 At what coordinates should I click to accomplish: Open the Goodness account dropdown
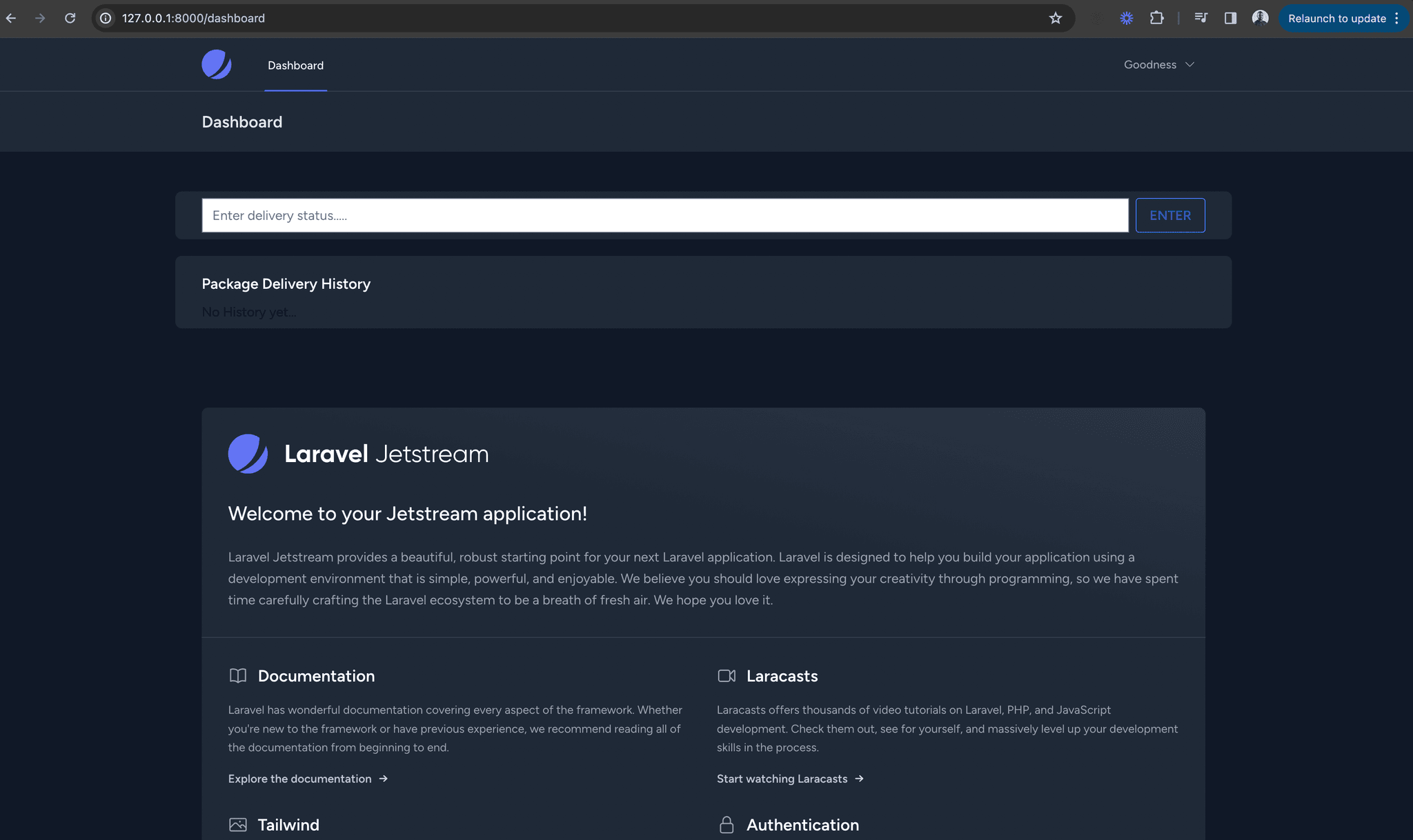(1159, 64)
